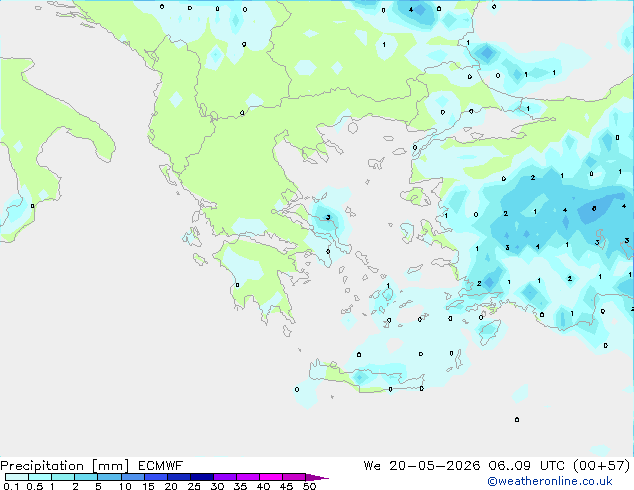Click the date 20-05-2026 in the caption
This screenshot has width=634, height=490.
(x=435, y=466)
